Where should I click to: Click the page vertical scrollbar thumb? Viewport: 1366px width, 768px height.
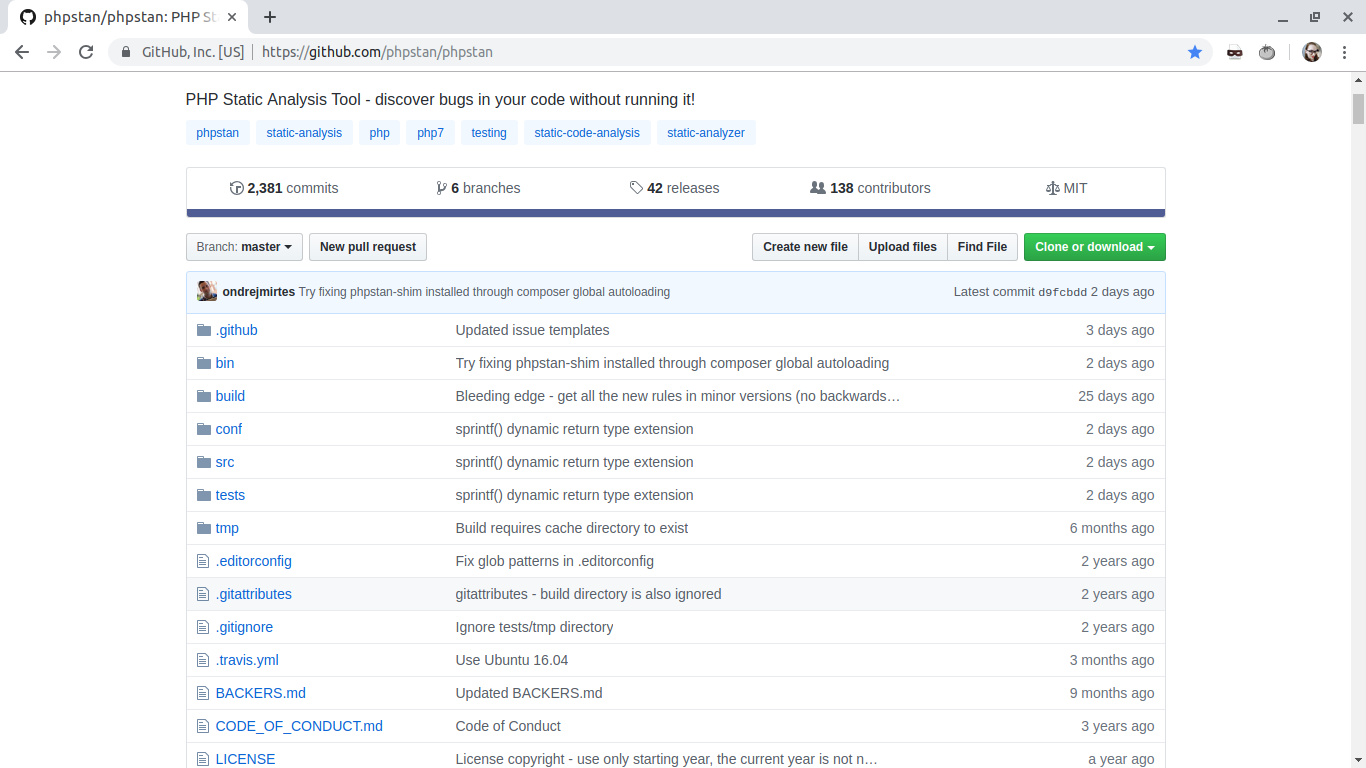pos(1358,109)
